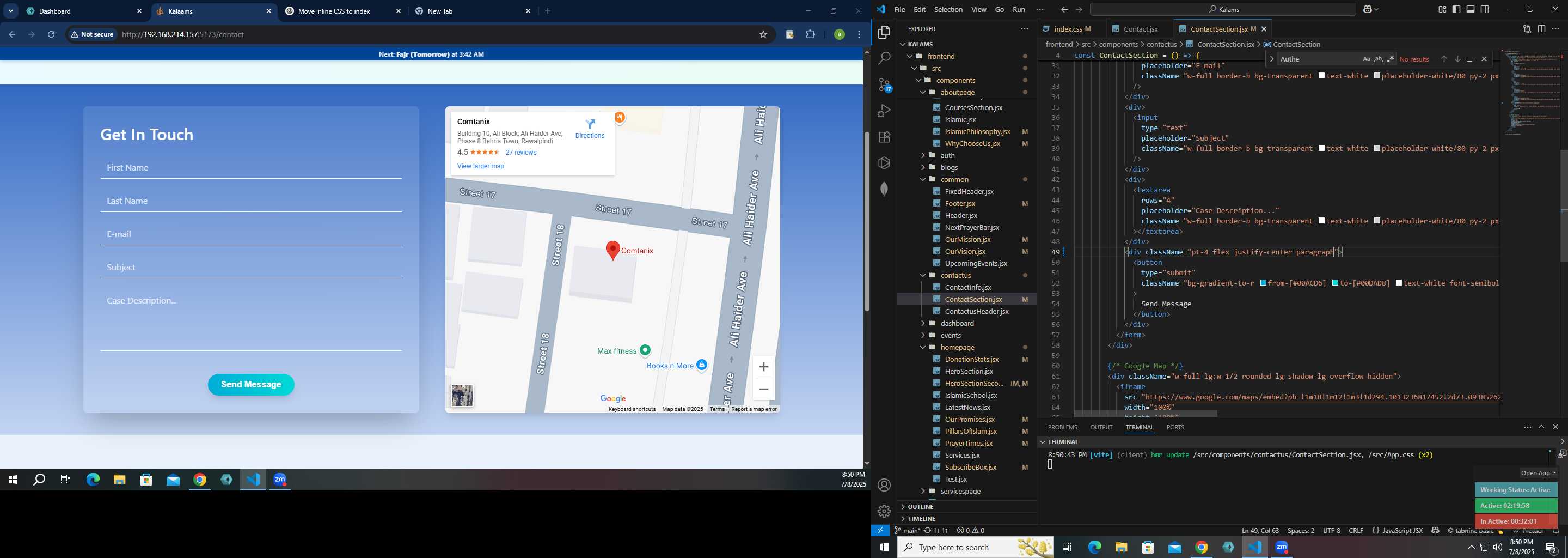This screenshot has height=558, width=1568.
Task: Close the find widget
Action: coord(1484,59)
